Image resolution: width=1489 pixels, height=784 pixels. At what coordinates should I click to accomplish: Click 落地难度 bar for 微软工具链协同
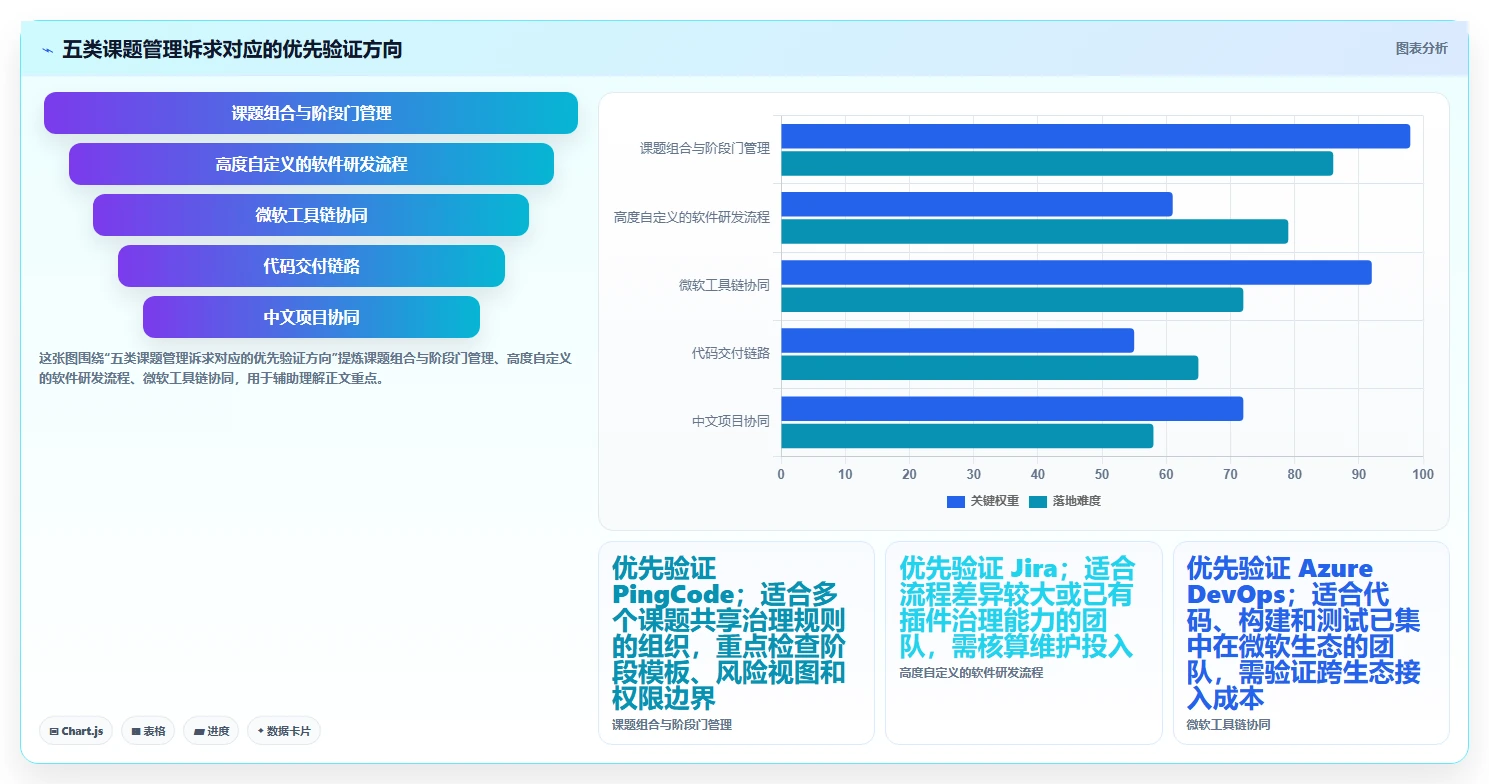(1012, 299)
